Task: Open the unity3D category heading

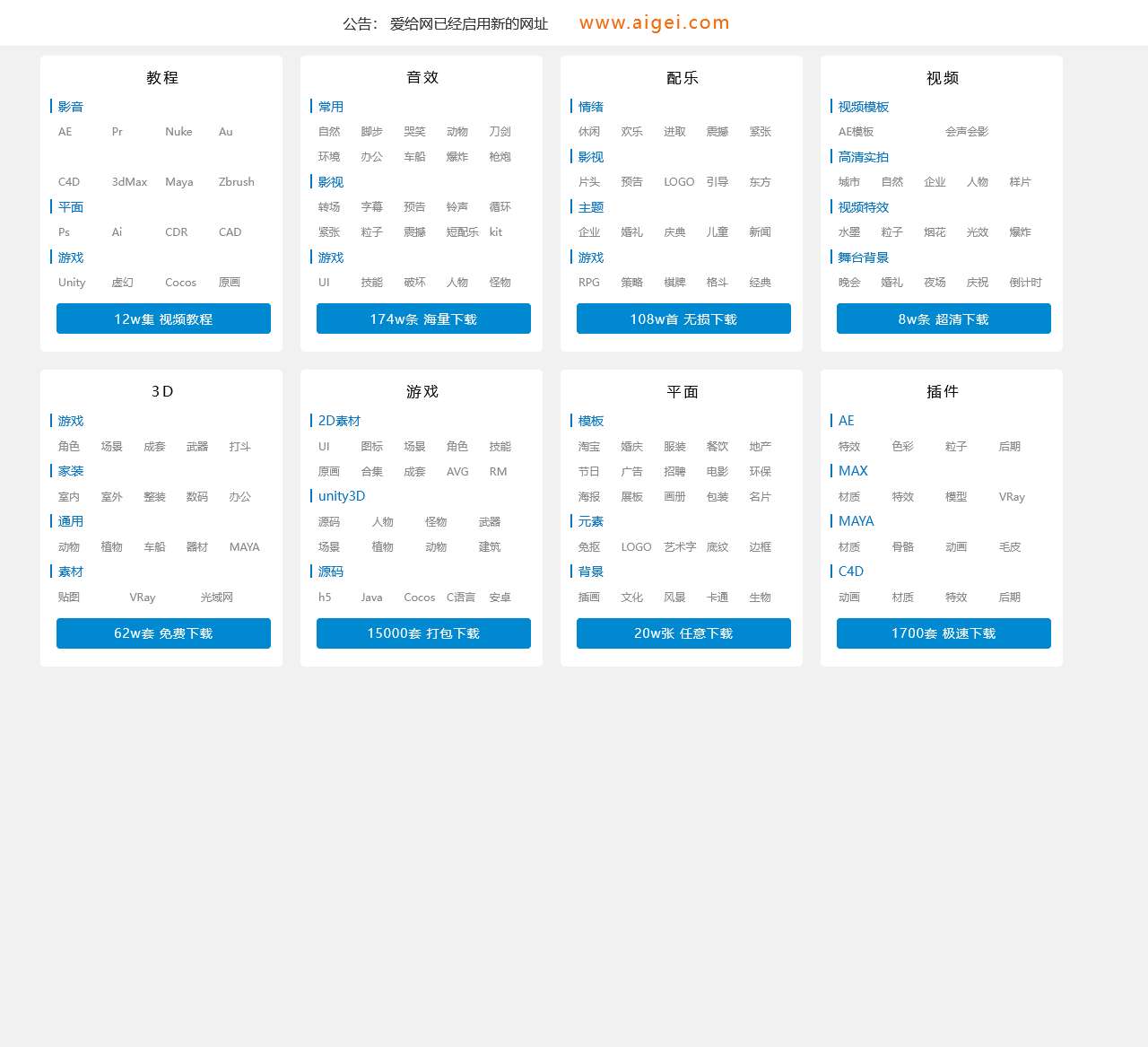Action: [x=341, y=496]
